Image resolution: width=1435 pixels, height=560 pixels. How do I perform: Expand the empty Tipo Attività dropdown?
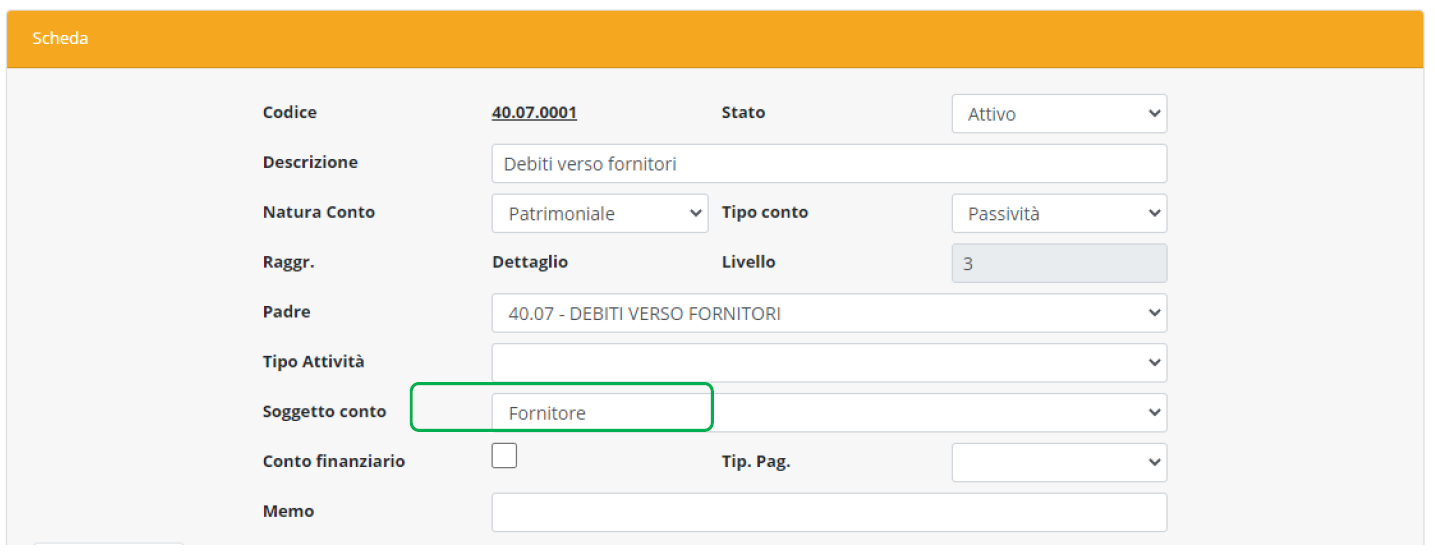828,363
